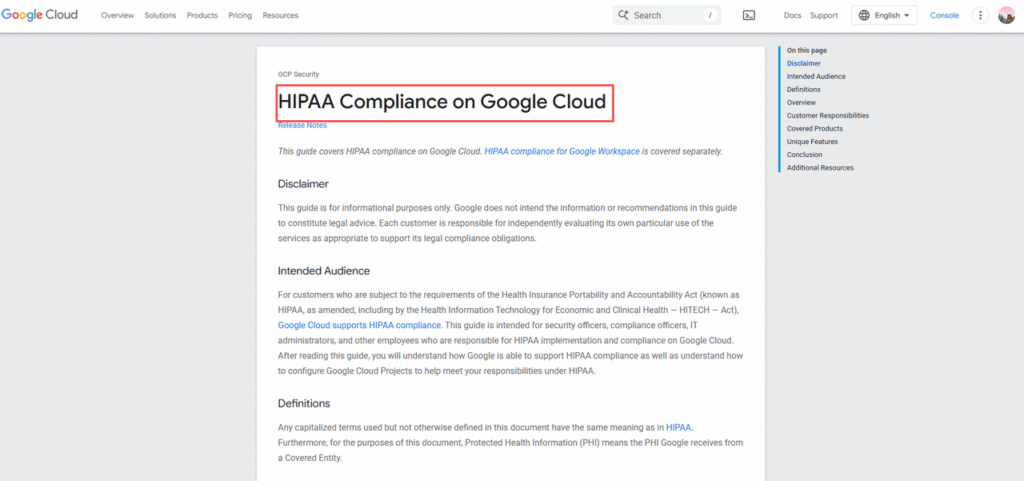Click the user profile avatar
Screen dimensions: 1024x481
[1006, 15]
